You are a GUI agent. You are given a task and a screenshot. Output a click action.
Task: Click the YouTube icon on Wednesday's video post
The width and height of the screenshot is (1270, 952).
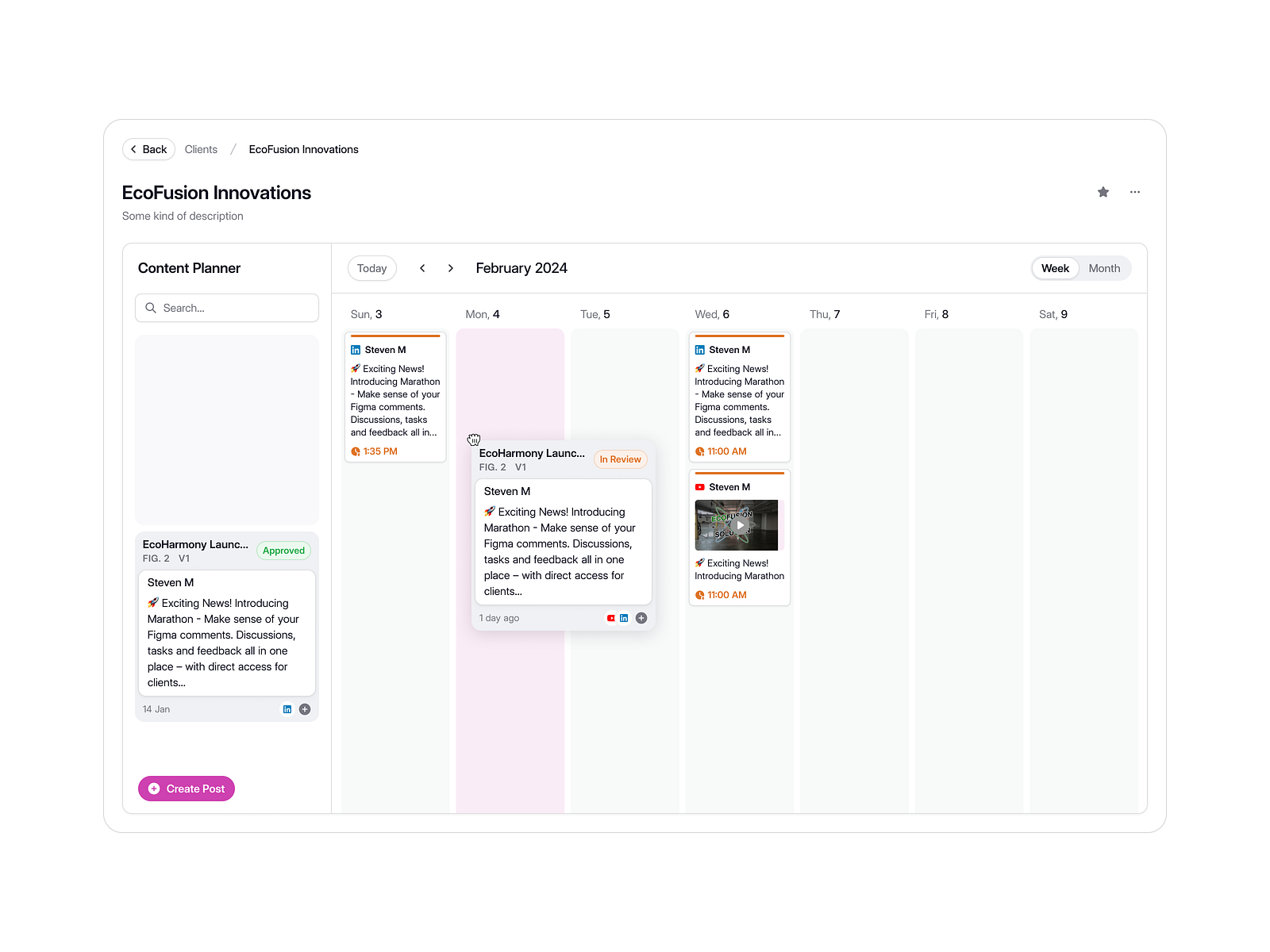tap(700, 486)
